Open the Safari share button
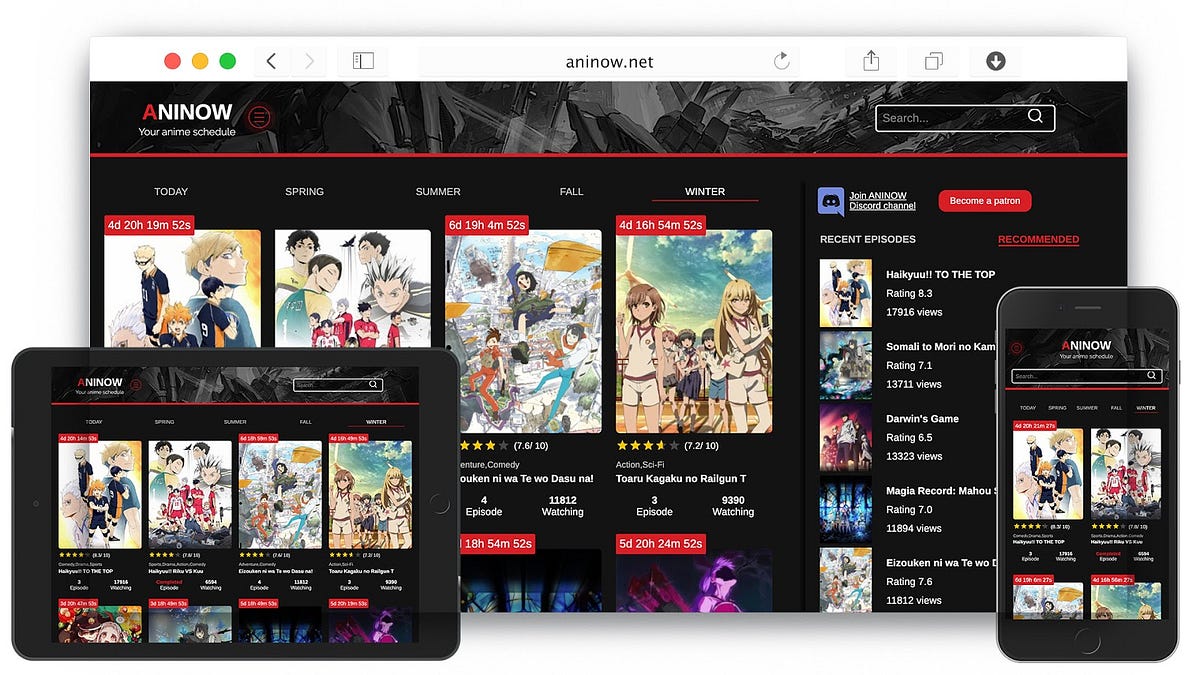1200x675 pixels. click(871, 61)
